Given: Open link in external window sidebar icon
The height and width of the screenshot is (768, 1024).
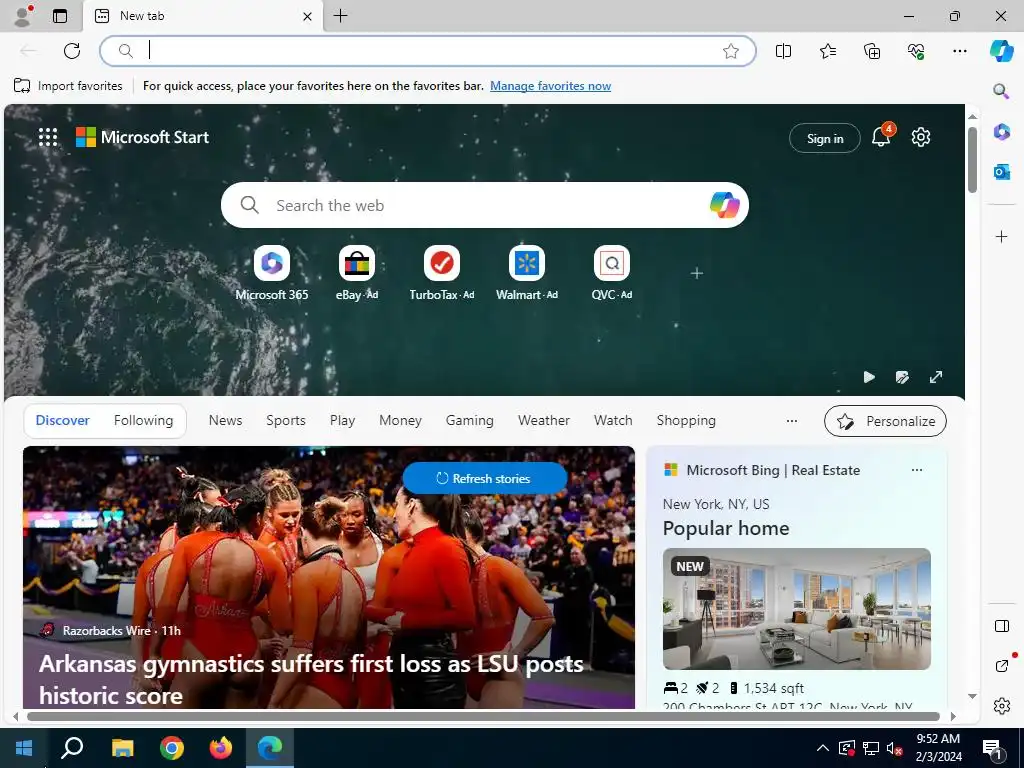Looking at the screenshot, I should pos(1001,665).
